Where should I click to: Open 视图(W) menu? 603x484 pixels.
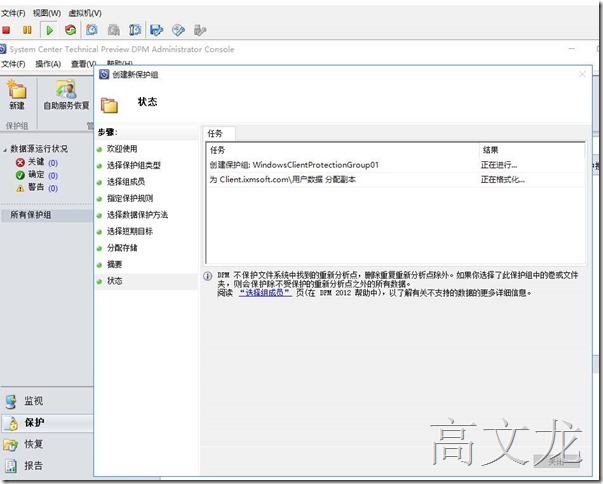(x=47, y=13)
